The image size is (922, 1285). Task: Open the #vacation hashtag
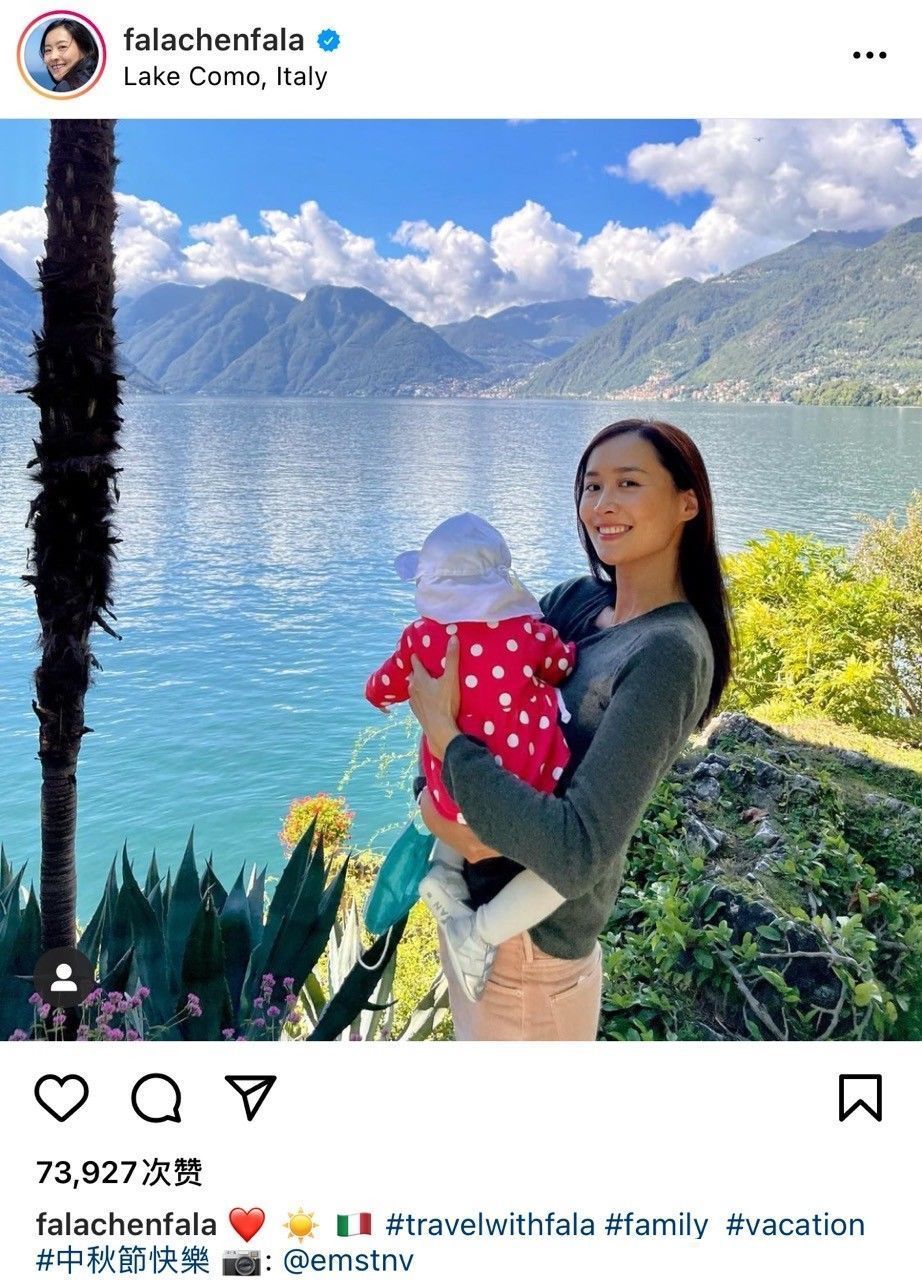click(795, 1224)
